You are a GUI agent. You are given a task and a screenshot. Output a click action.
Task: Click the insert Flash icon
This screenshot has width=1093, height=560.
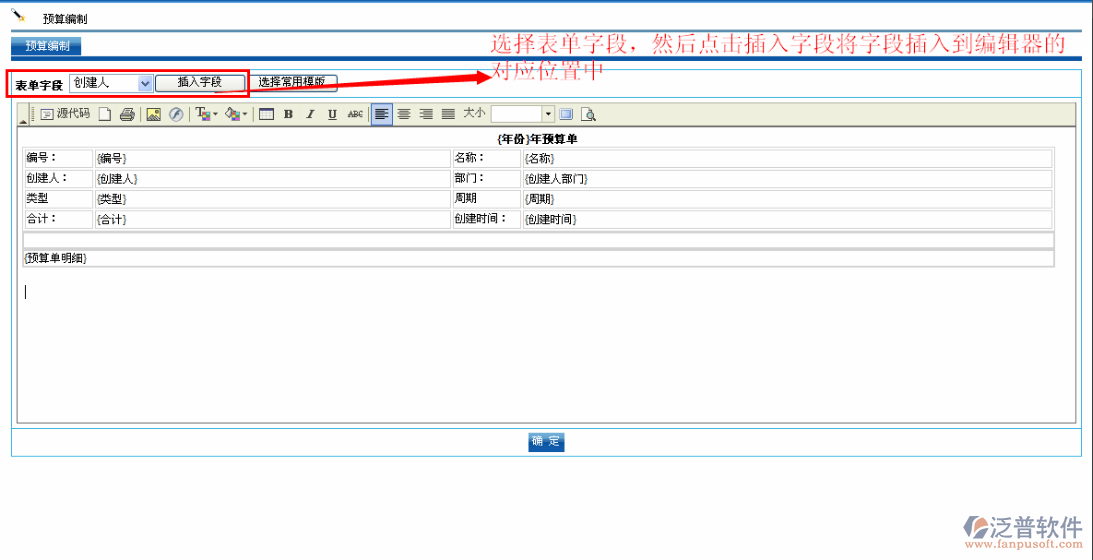(x=176, y=114)
